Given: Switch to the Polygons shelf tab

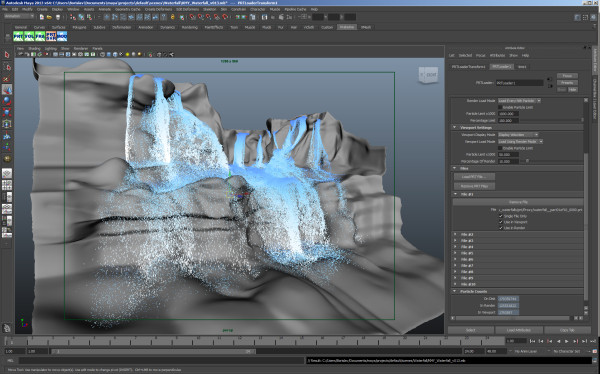Looking at the screenshot, I should click(x=80, y=27).
